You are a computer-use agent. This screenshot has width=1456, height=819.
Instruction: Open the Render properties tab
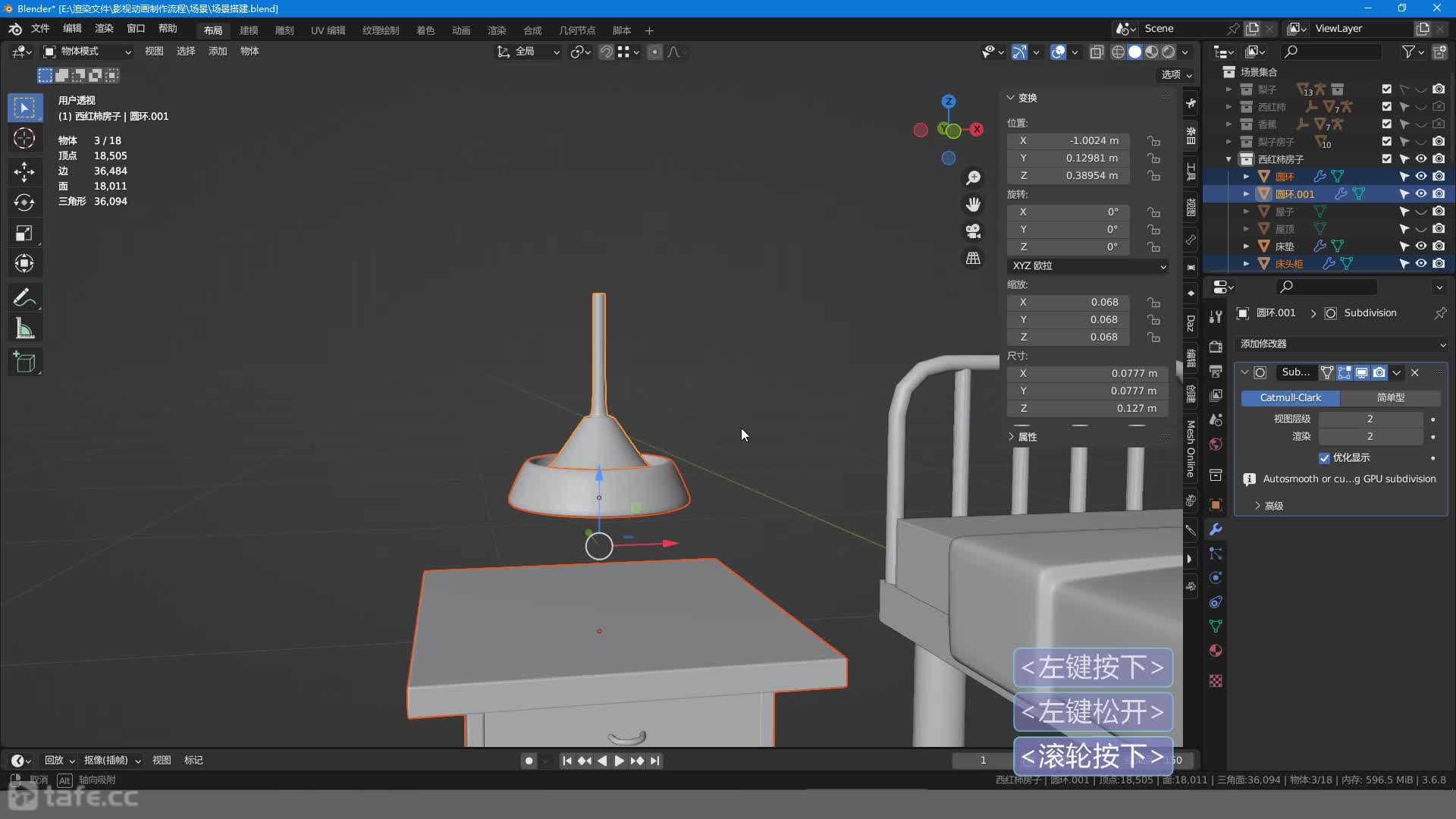[x=1216, y=347]
